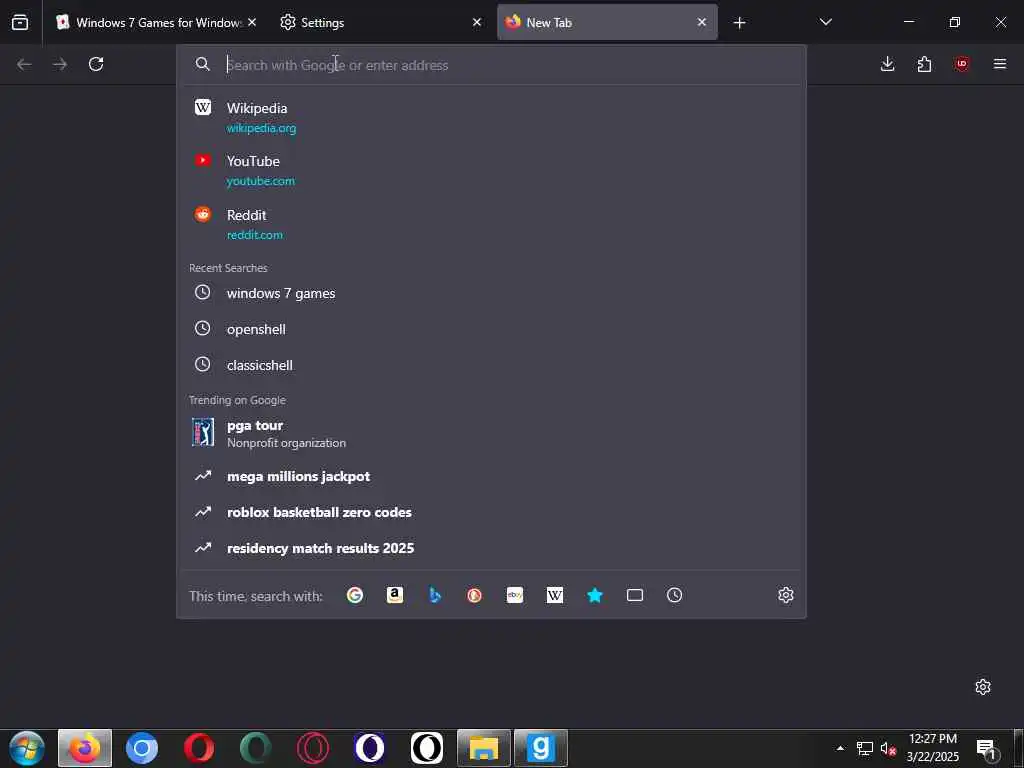Select recent search "windows 7 games"
Image resolution: width=1024 pixels, height=768 pixels.
tap(491, 293)
